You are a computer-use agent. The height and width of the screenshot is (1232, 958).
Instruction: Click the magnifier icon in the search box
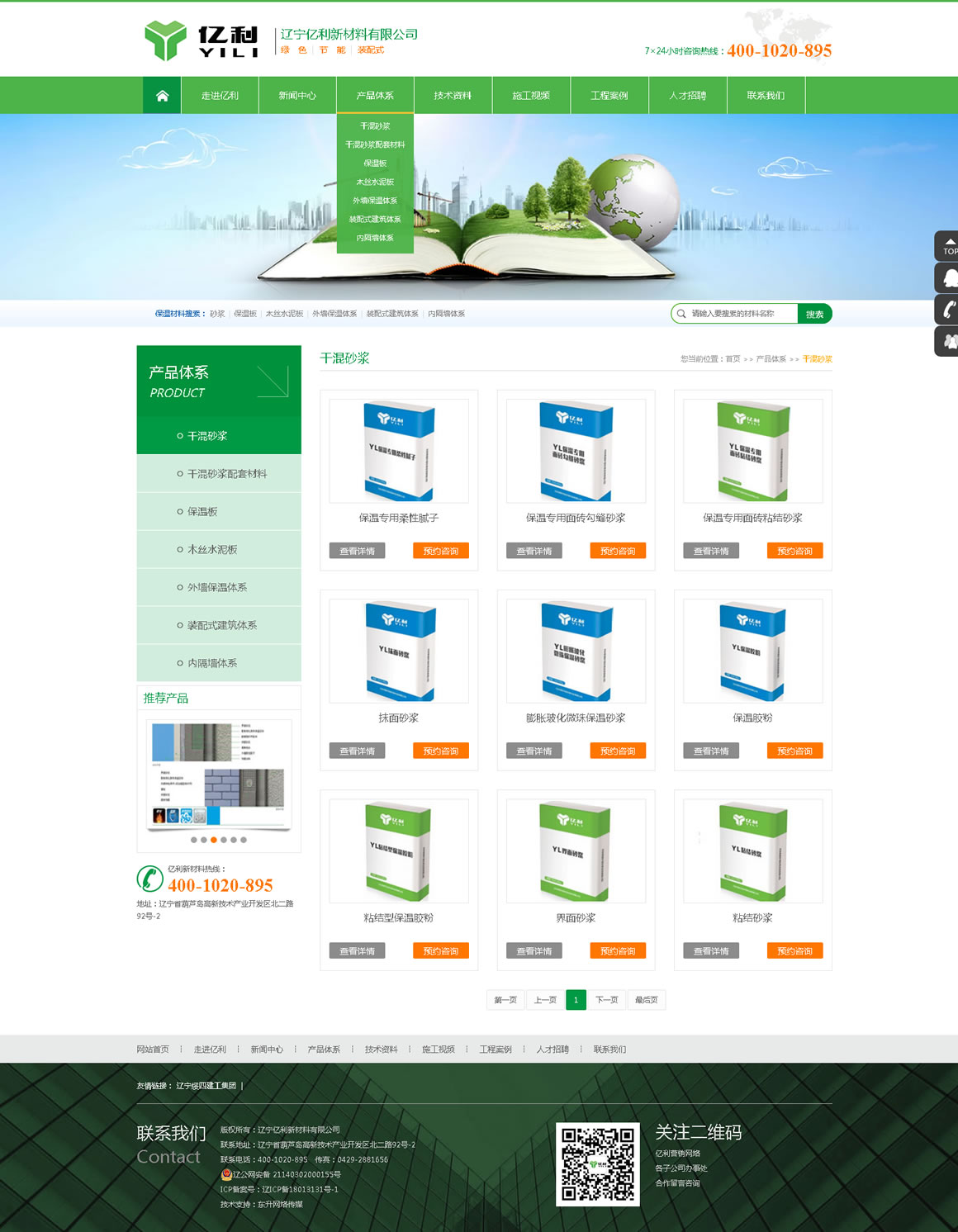(681, 314)
